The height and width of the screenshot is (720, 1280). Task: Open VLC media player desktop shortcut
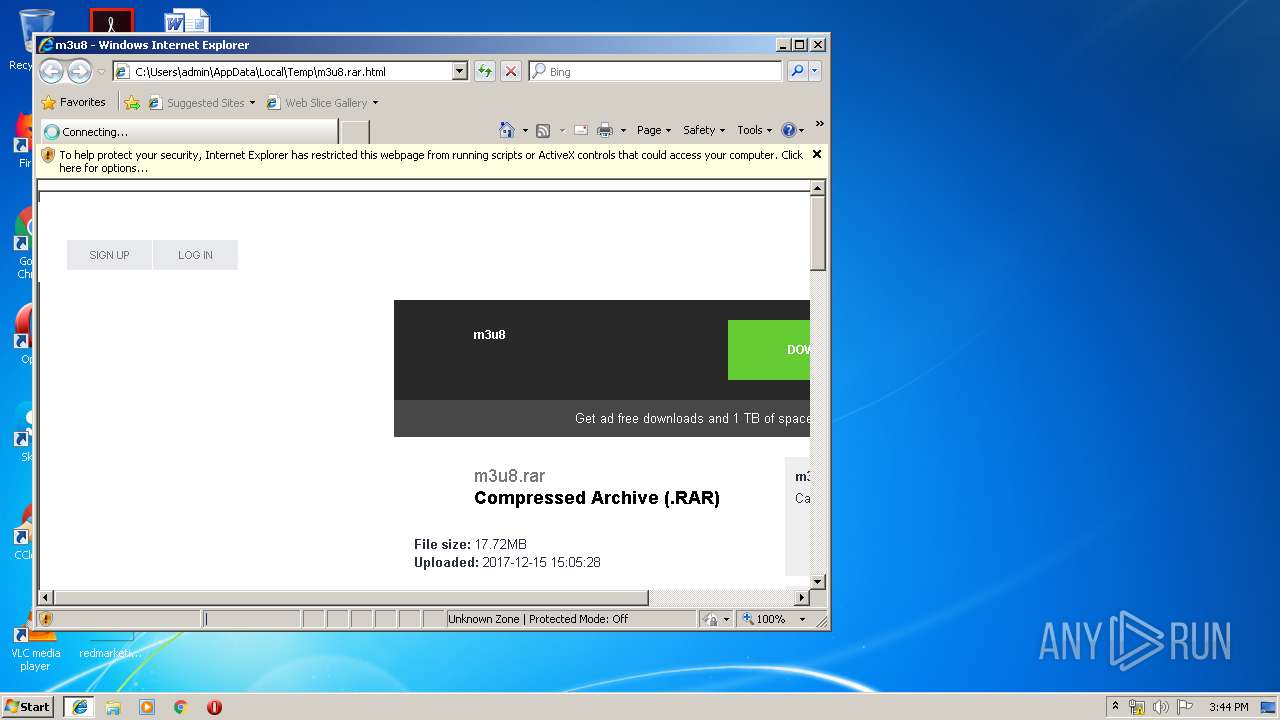(x=36, y=645)
